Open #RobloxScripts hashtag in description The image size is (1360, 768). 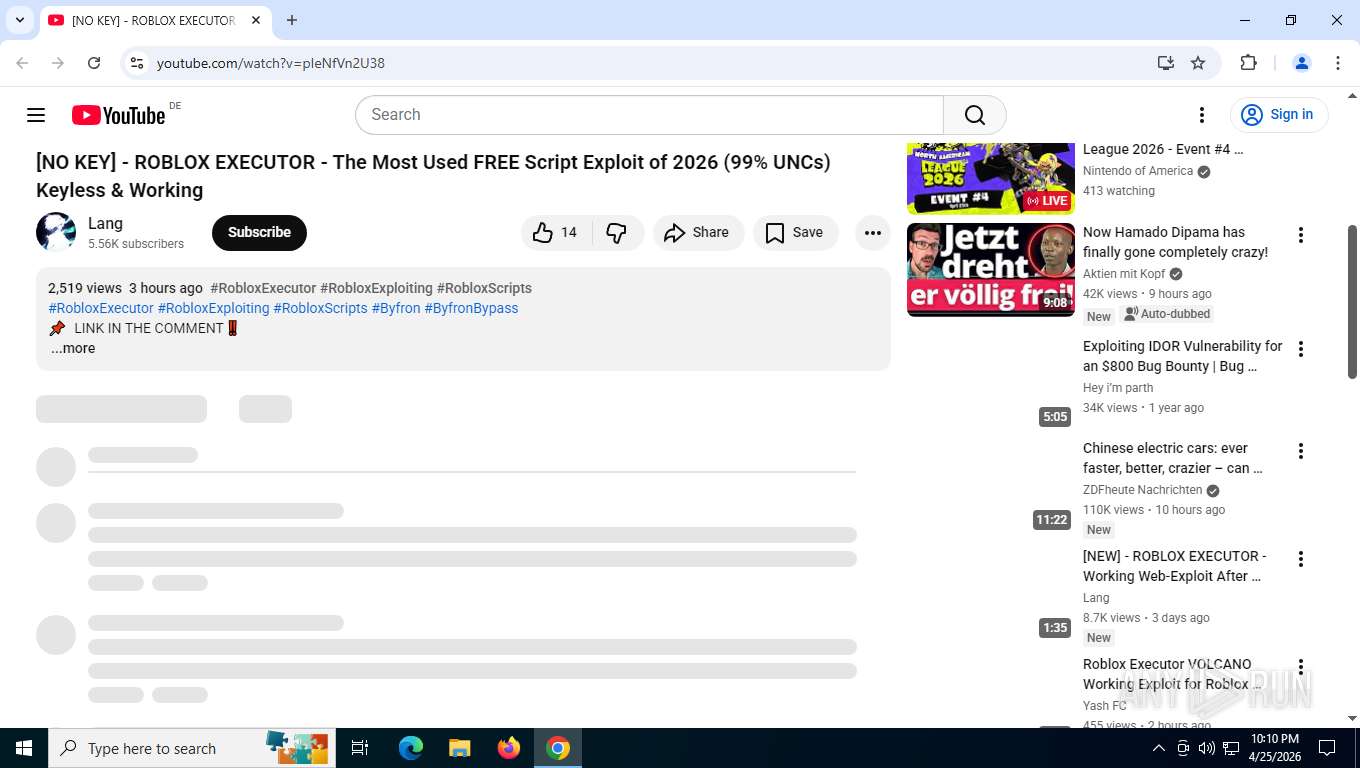tap(320, 308)
